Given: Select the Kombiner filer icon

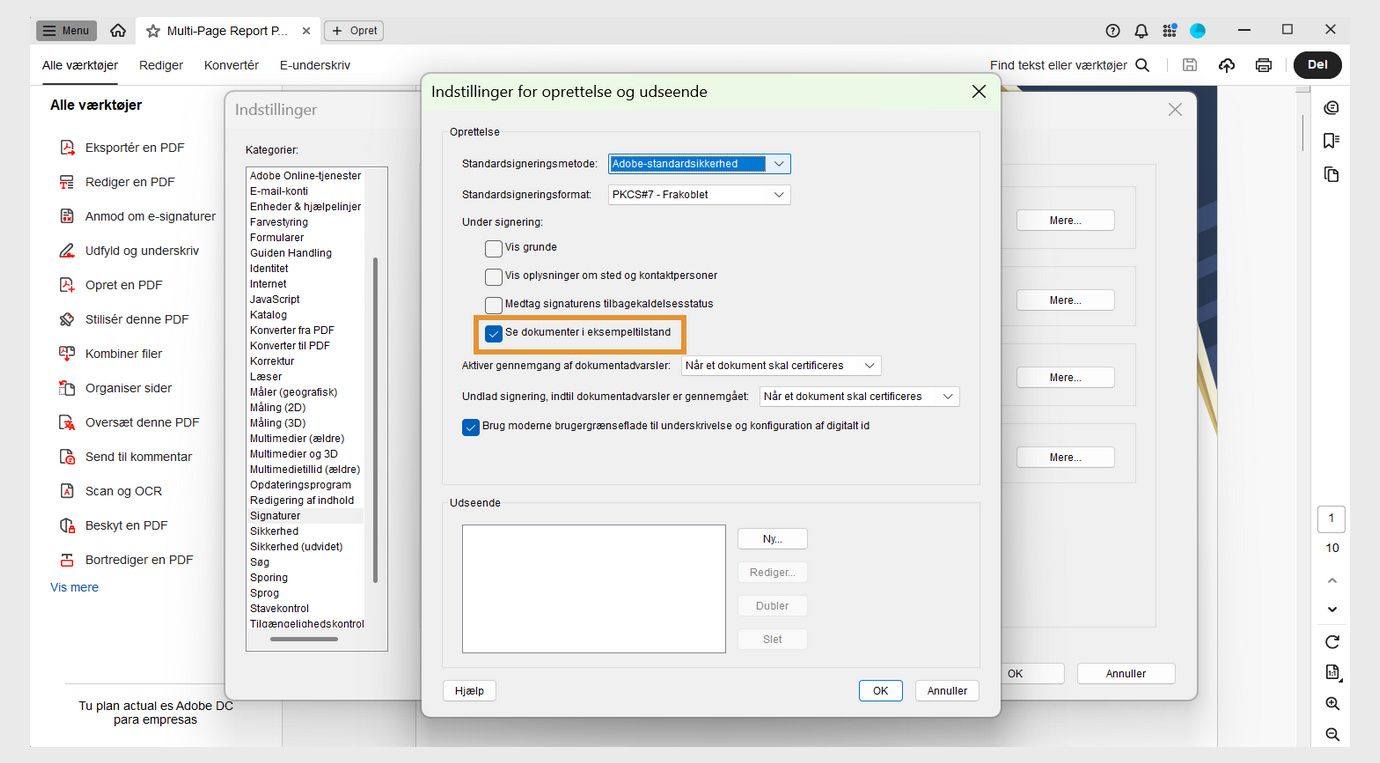Looking at the screenshot, I should pos(67,353).
